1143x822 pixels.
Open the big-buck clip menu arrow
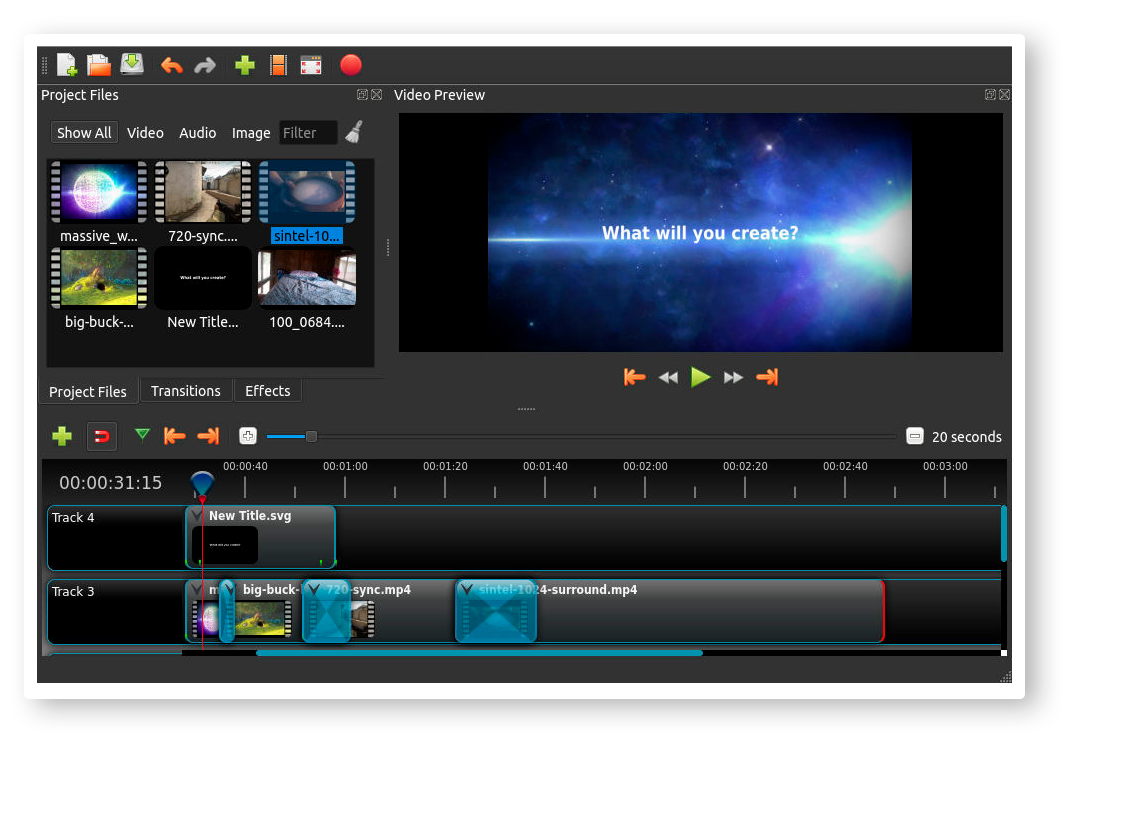228,589
